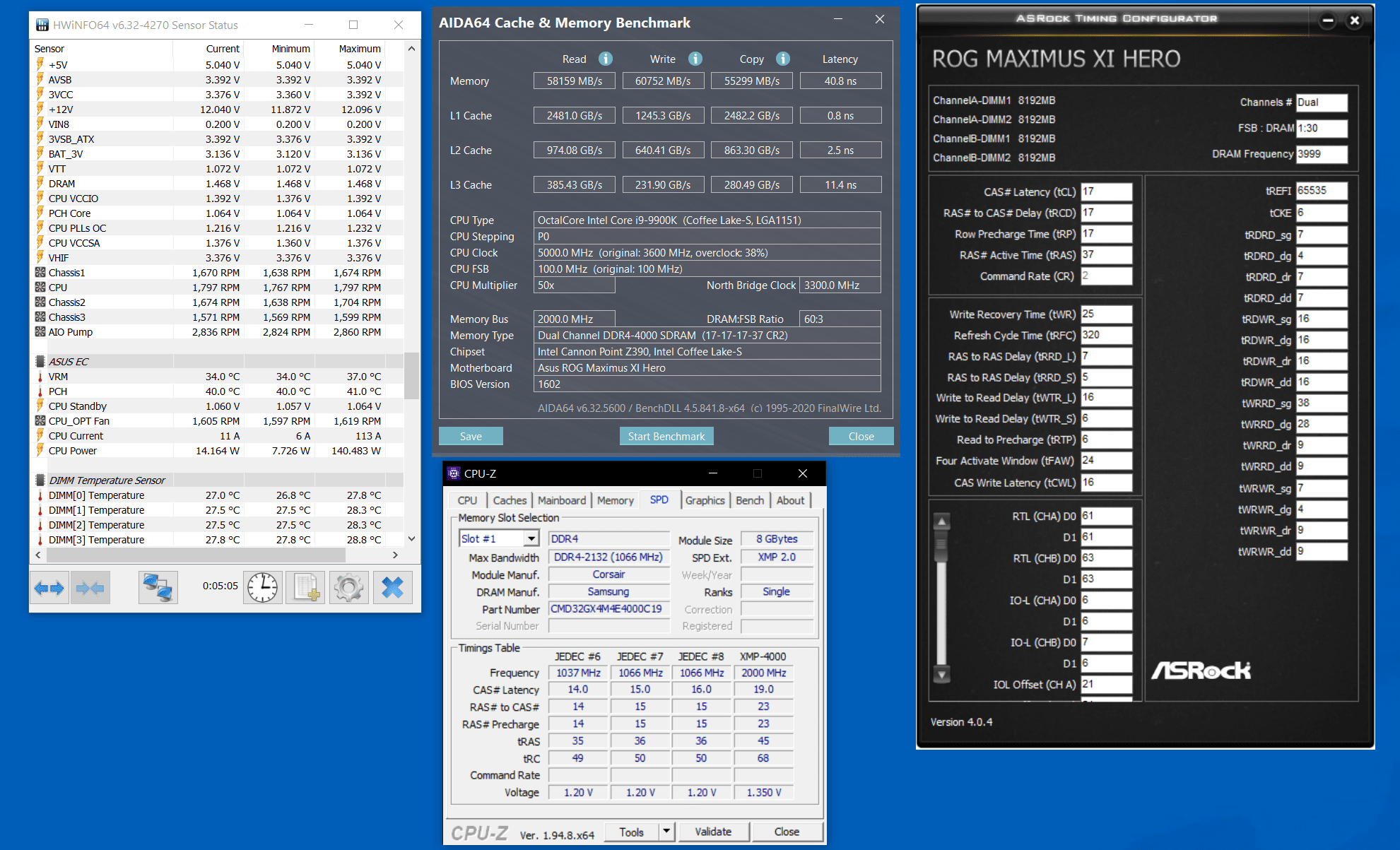1400x850 pixels.
Task: Click AIDA64 Memory Read 58159 MB/s value
Action: coord(574,81)
